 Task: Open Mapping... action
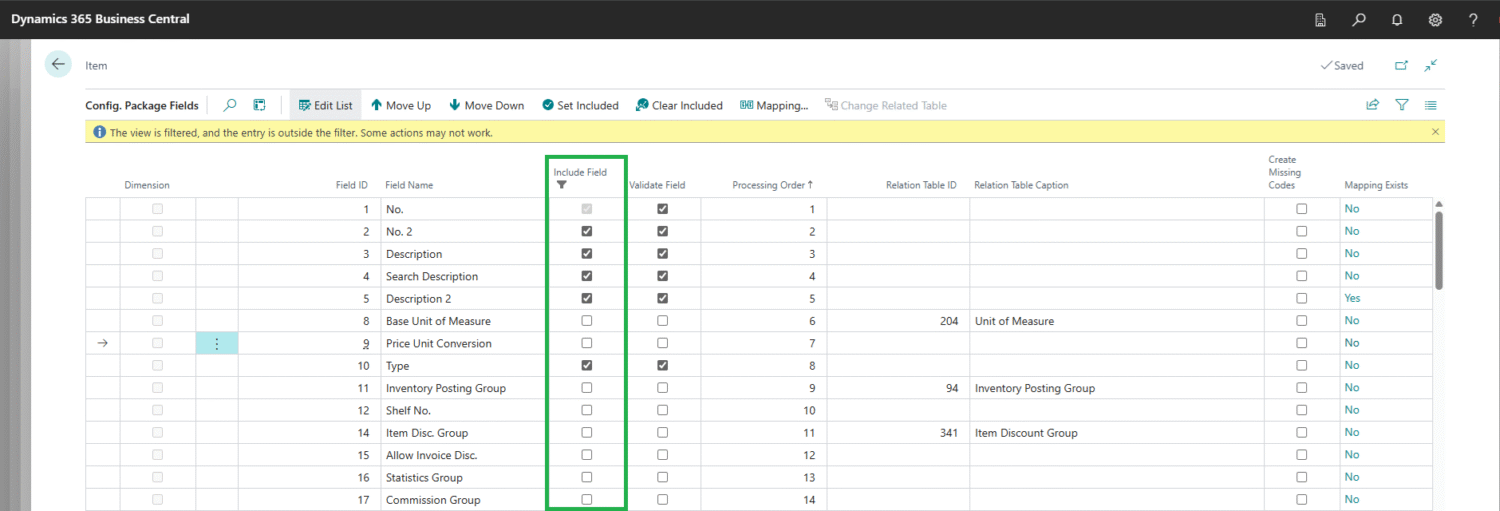(x=774, y=105)
